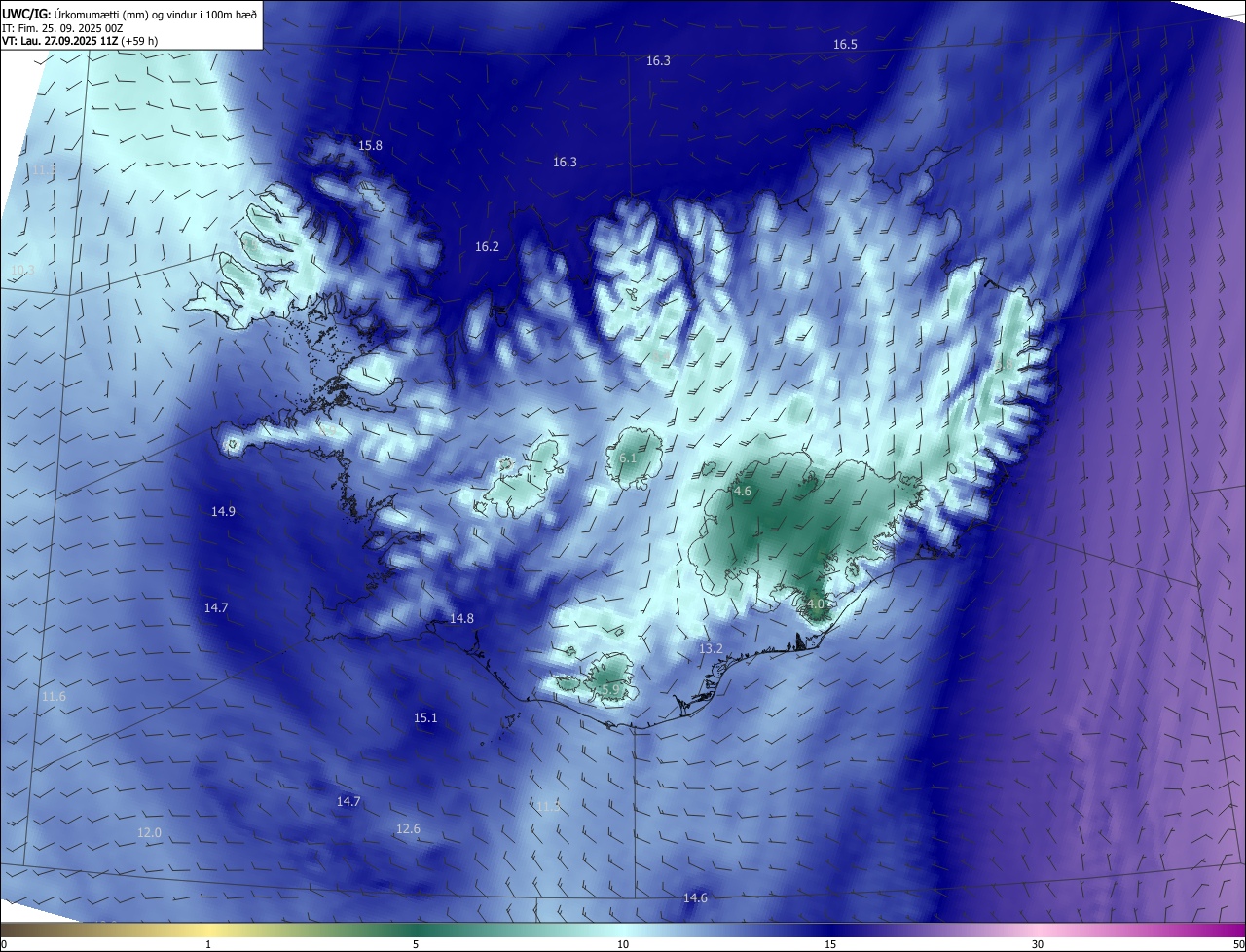
Task: Click the 12.6 value label
Action: (408, 829)
